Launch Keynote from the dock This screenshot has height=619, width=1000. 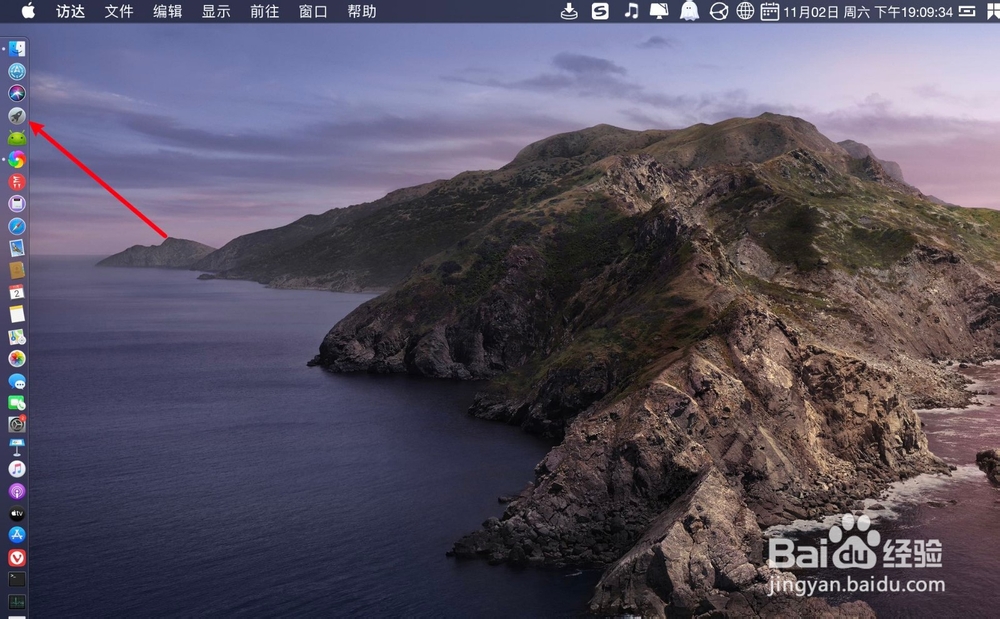coord(17,447)
